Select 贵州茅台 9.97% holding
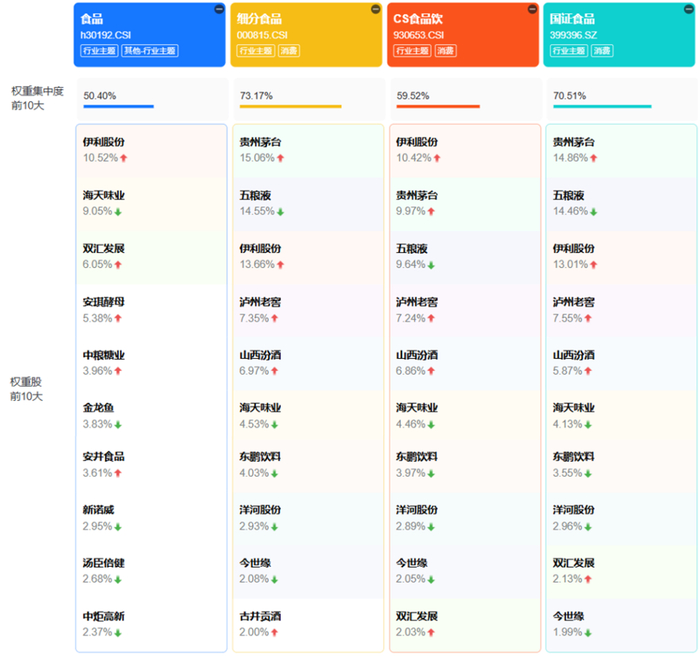The image size is (700, 657). [465, 204]
